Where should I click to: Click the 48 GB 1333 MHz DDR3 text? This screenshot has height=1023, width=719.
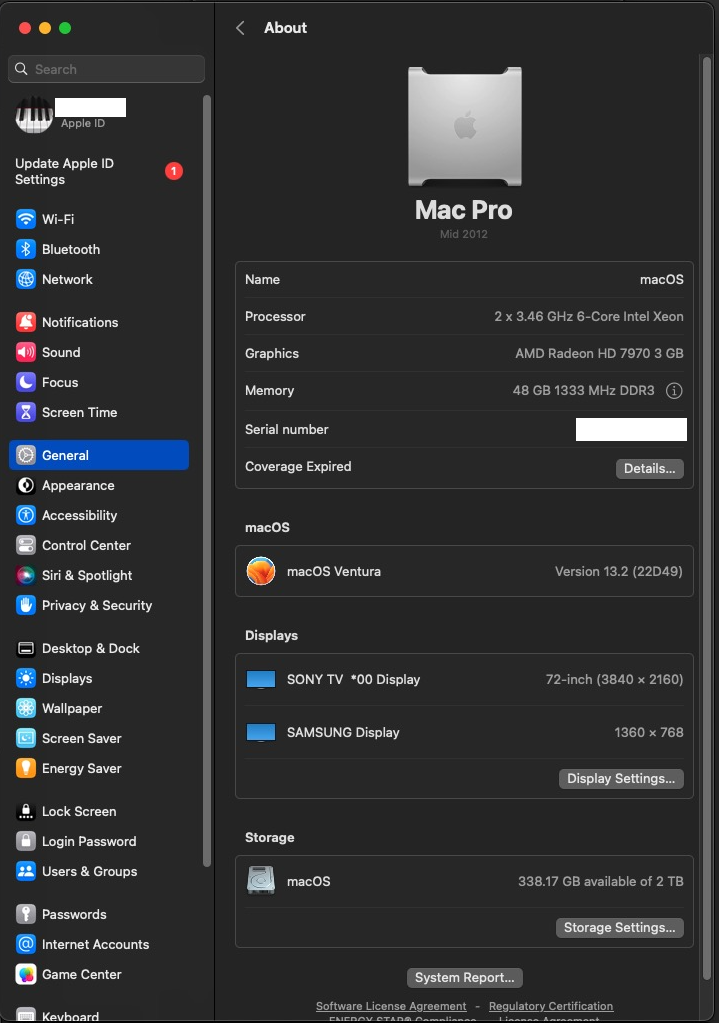[x=583, y=391]
